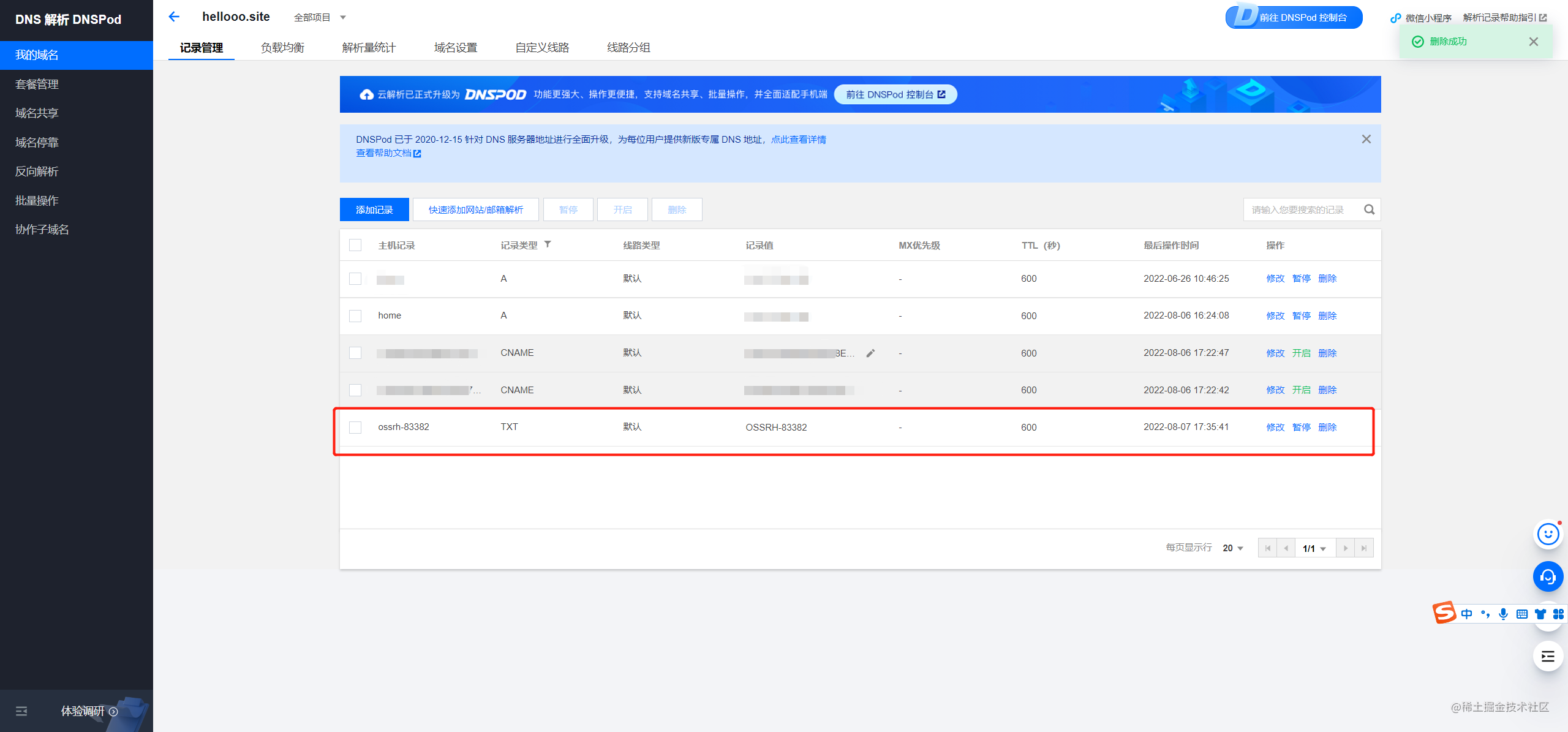
Task: Open the headset customer support button
Action: pos(1548,576)
